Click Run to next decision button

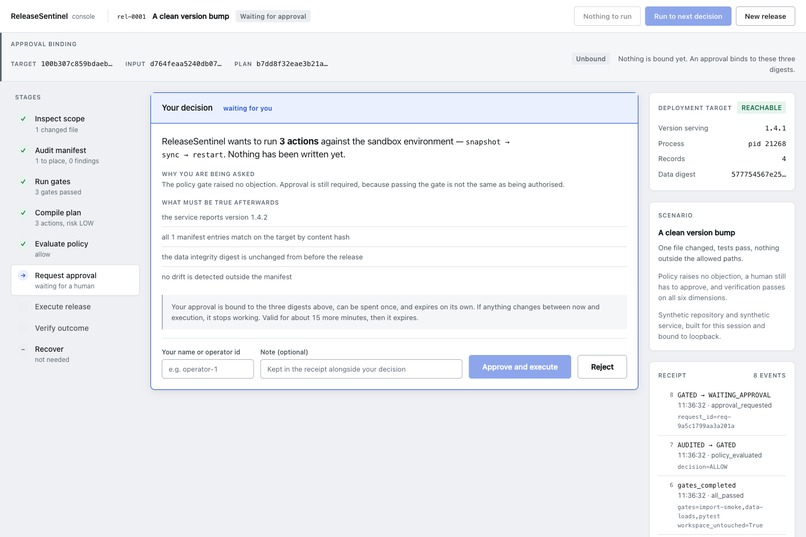tap(688, 16)
